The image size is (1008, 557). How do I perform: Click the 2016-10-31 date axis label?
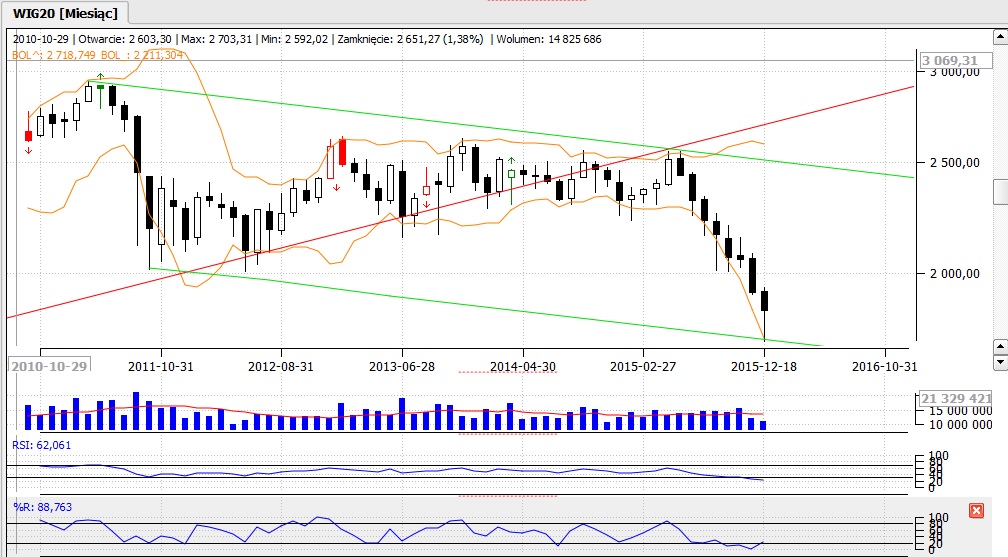885,367
